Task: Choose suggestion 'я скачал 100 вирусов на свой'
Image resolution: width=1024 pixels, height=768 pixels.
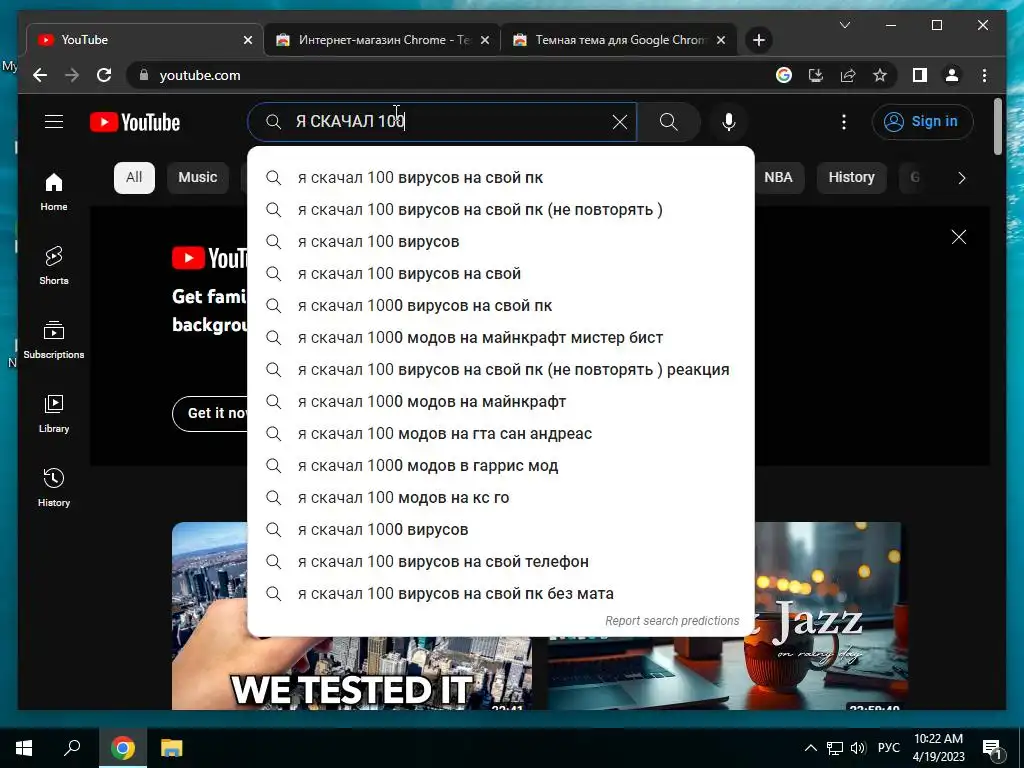Action: point(501,274)
